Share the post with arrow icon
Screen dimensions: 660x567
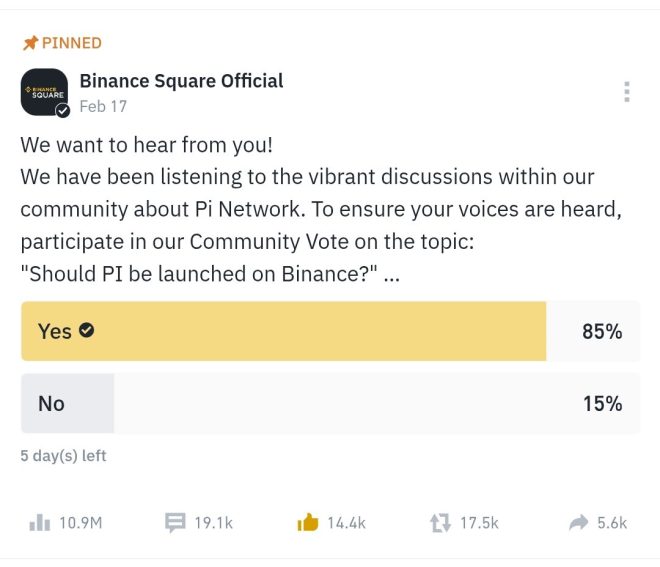[x=578, y=522]
